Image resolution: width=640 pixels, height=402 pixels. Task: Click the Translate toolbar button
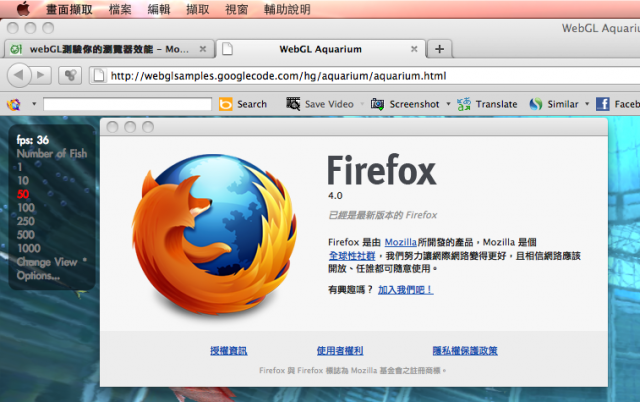click(487, 104)
